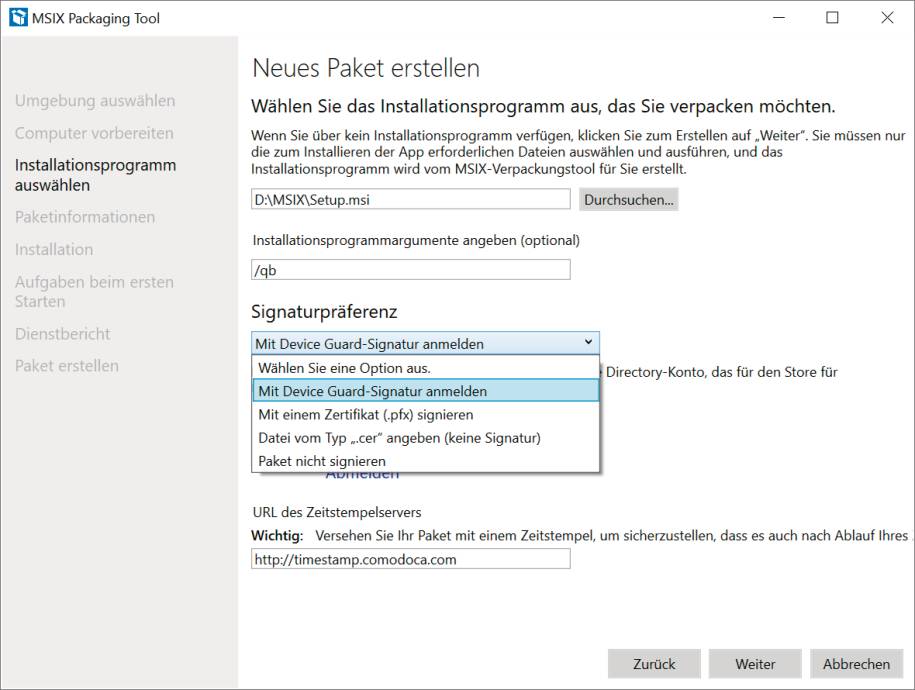Go to the 'Paket erstellen' step
This screenshot has width=915, height=690.
[x=67, y=366]
